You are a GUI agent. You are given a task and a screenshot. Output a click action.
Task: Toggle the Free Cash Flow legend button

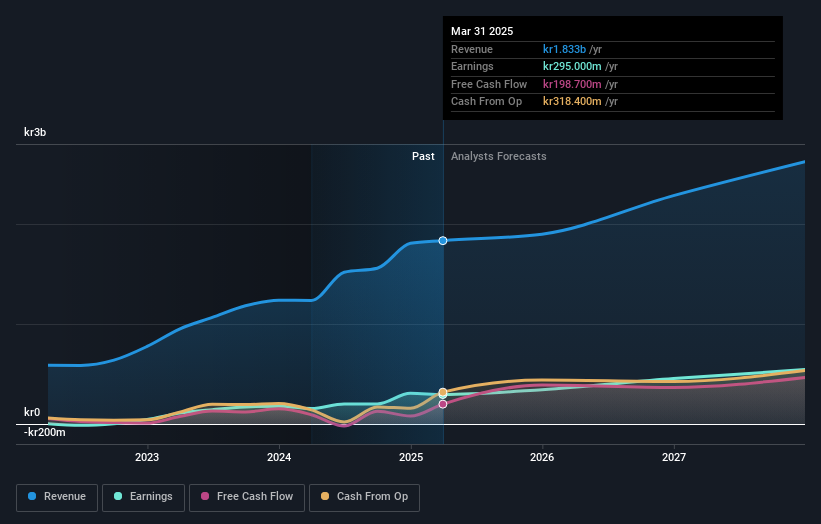click(x=247, y=497)
